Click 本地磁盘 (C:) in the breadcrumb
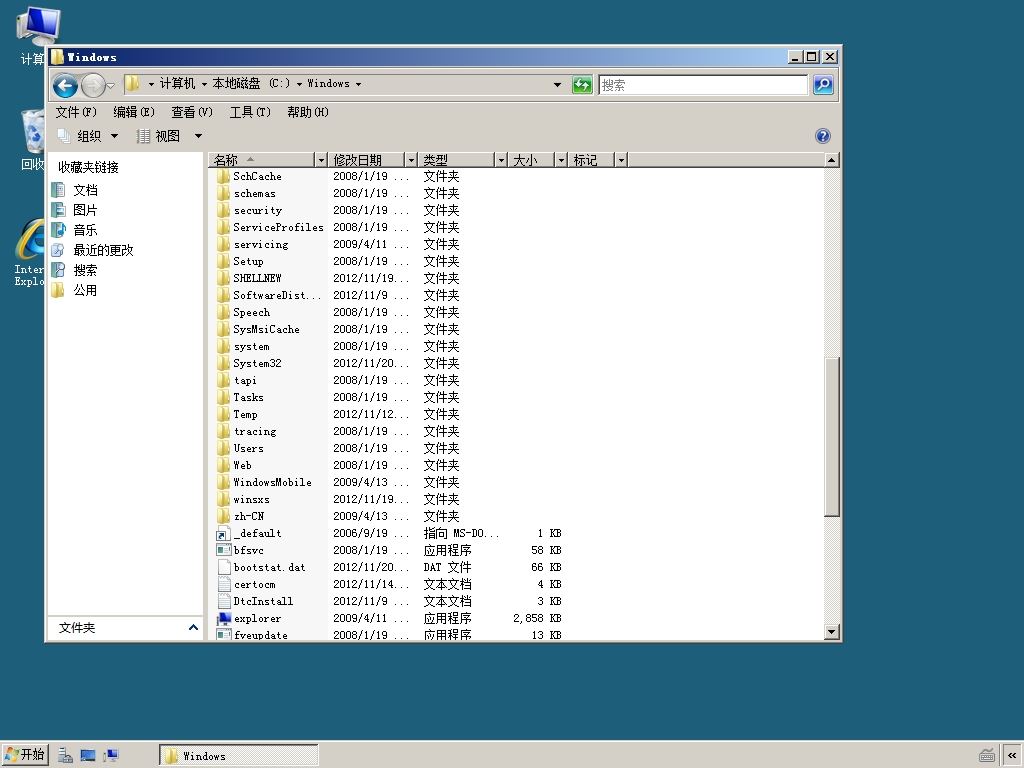The width and height of the screenshot is (1024, 768). [251, 84]
